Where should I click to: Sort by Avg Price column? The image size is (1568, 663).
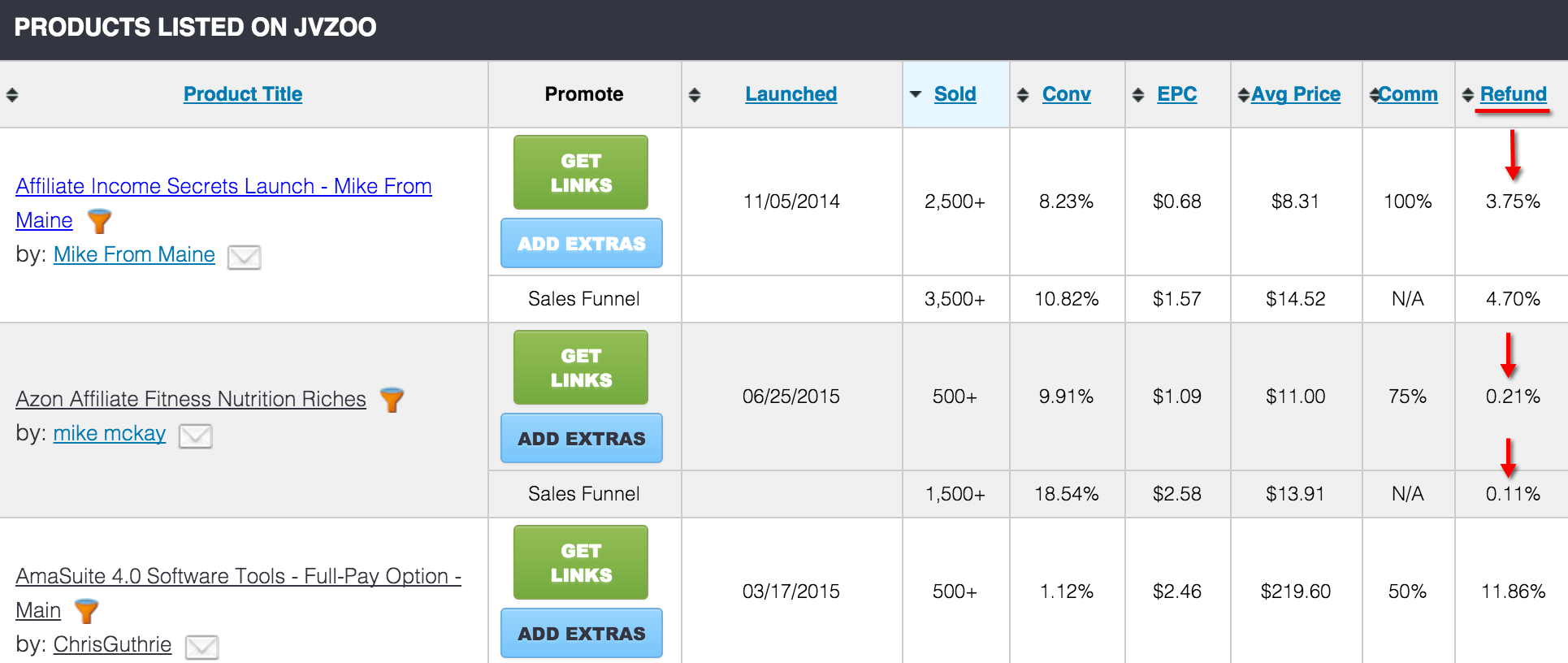1296,94
